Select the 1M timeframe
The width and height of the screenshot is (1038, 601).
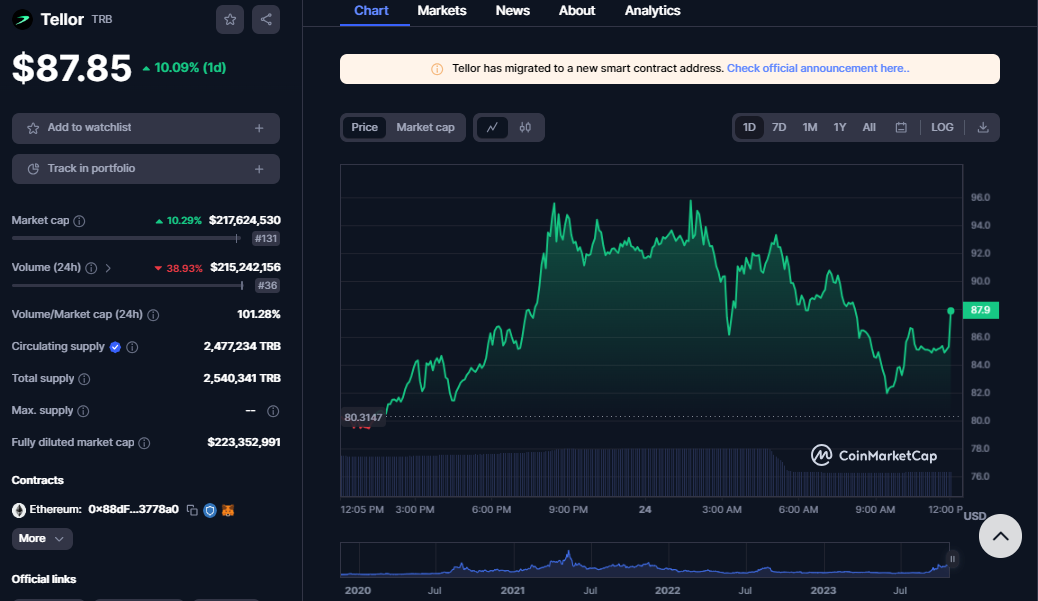point(810,127)
